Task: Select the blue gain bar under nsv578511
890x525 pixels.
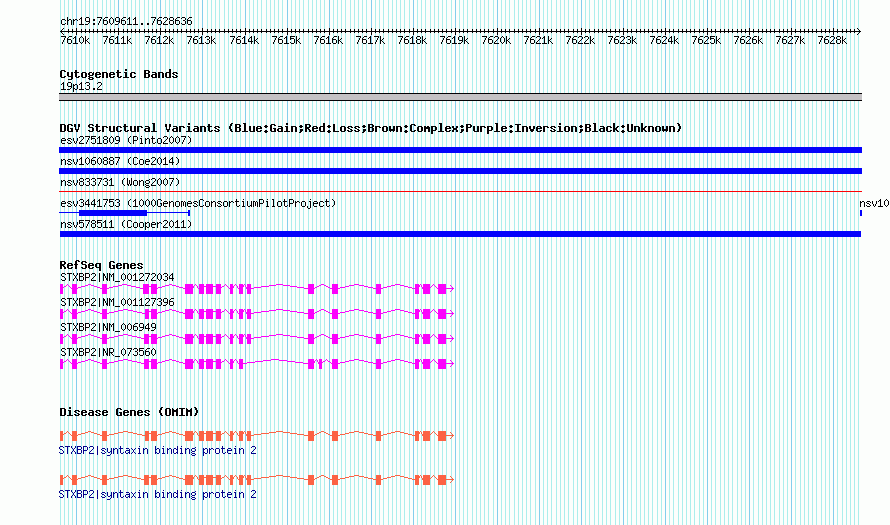Action: coord(460,234)
